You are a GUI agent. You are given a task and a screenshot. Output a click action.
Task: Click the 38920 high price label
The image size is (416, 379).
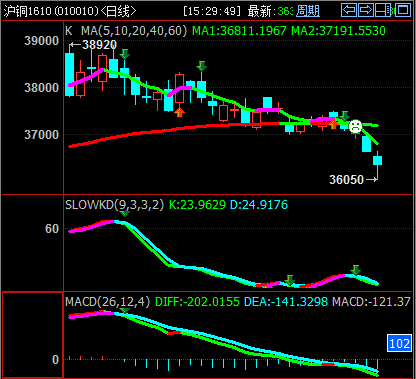[99, 45]
